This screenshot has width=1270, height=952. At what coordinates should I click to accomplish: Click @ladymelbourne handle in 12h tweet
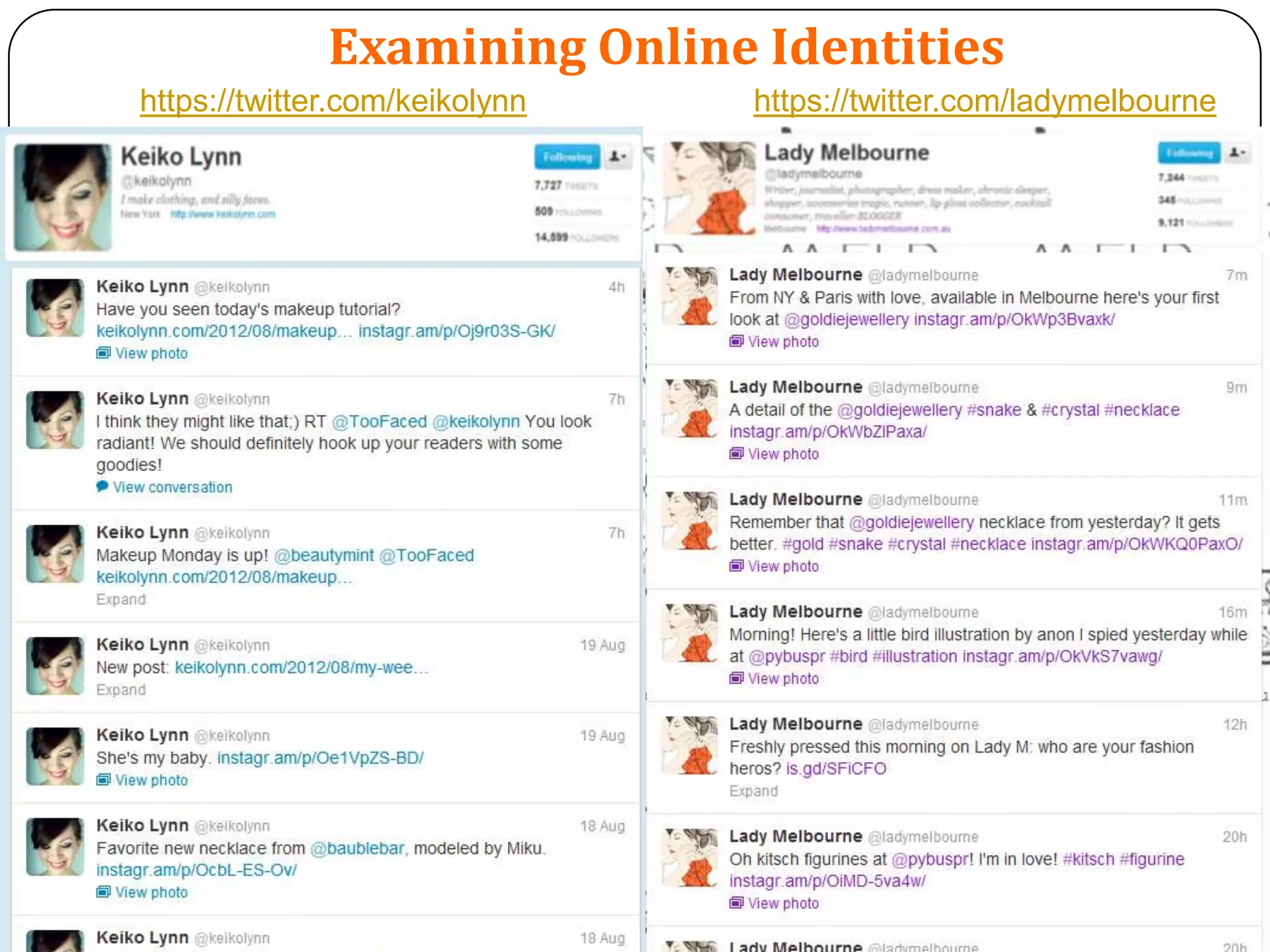923,725
